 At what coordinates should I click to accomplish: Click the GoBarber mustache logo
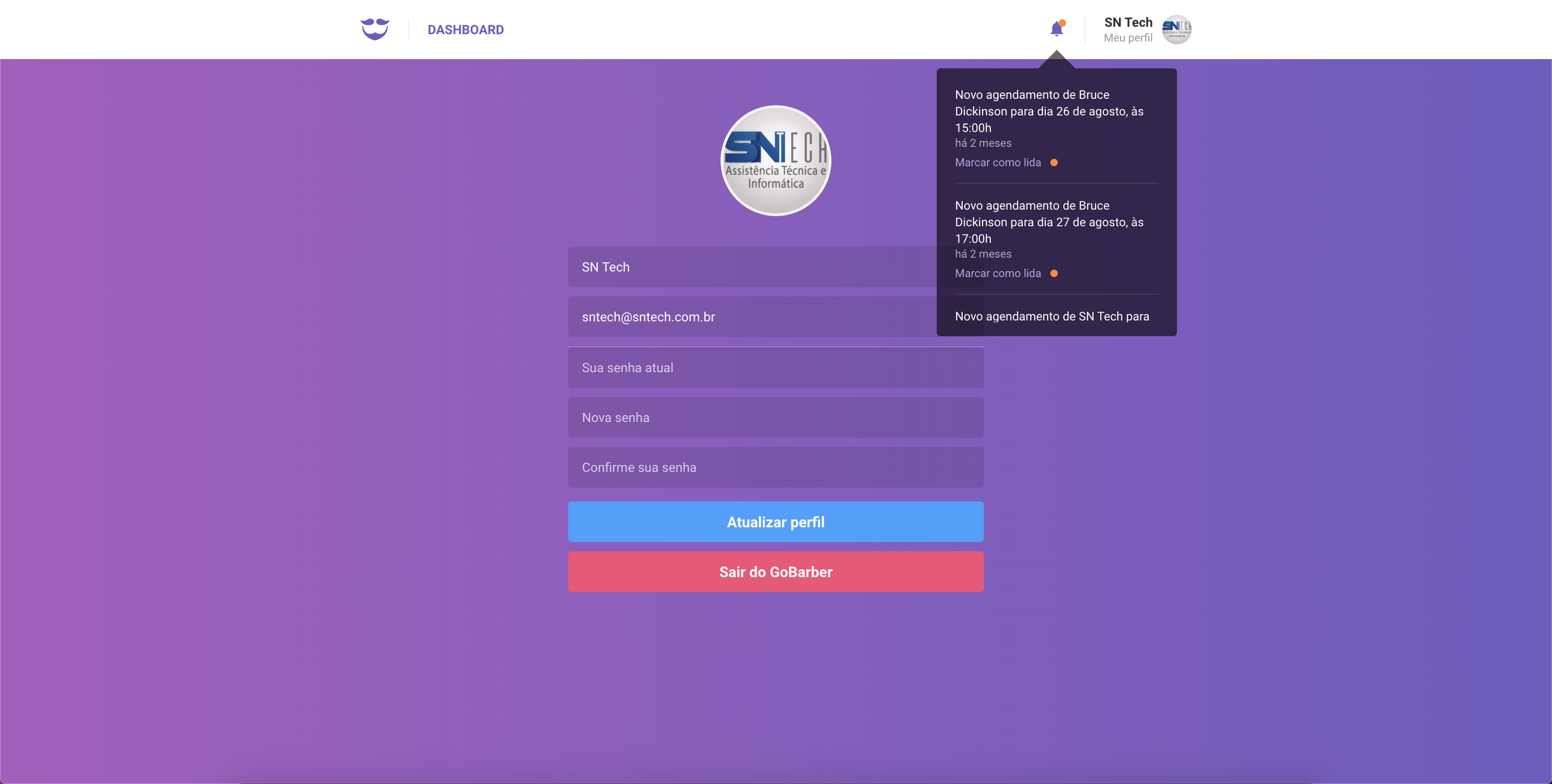tap(375, 29)
